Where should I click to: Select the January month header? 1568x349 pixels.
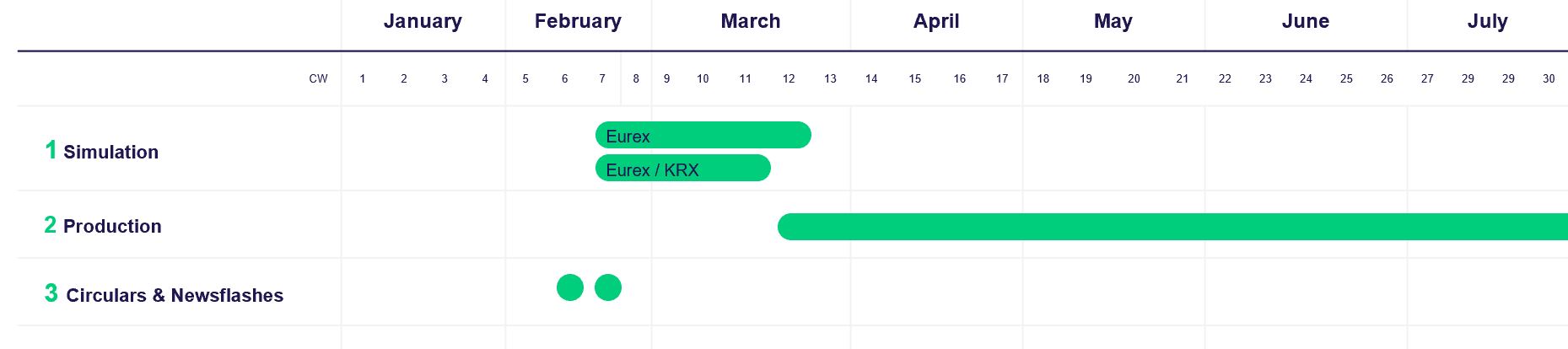[423, 22]
